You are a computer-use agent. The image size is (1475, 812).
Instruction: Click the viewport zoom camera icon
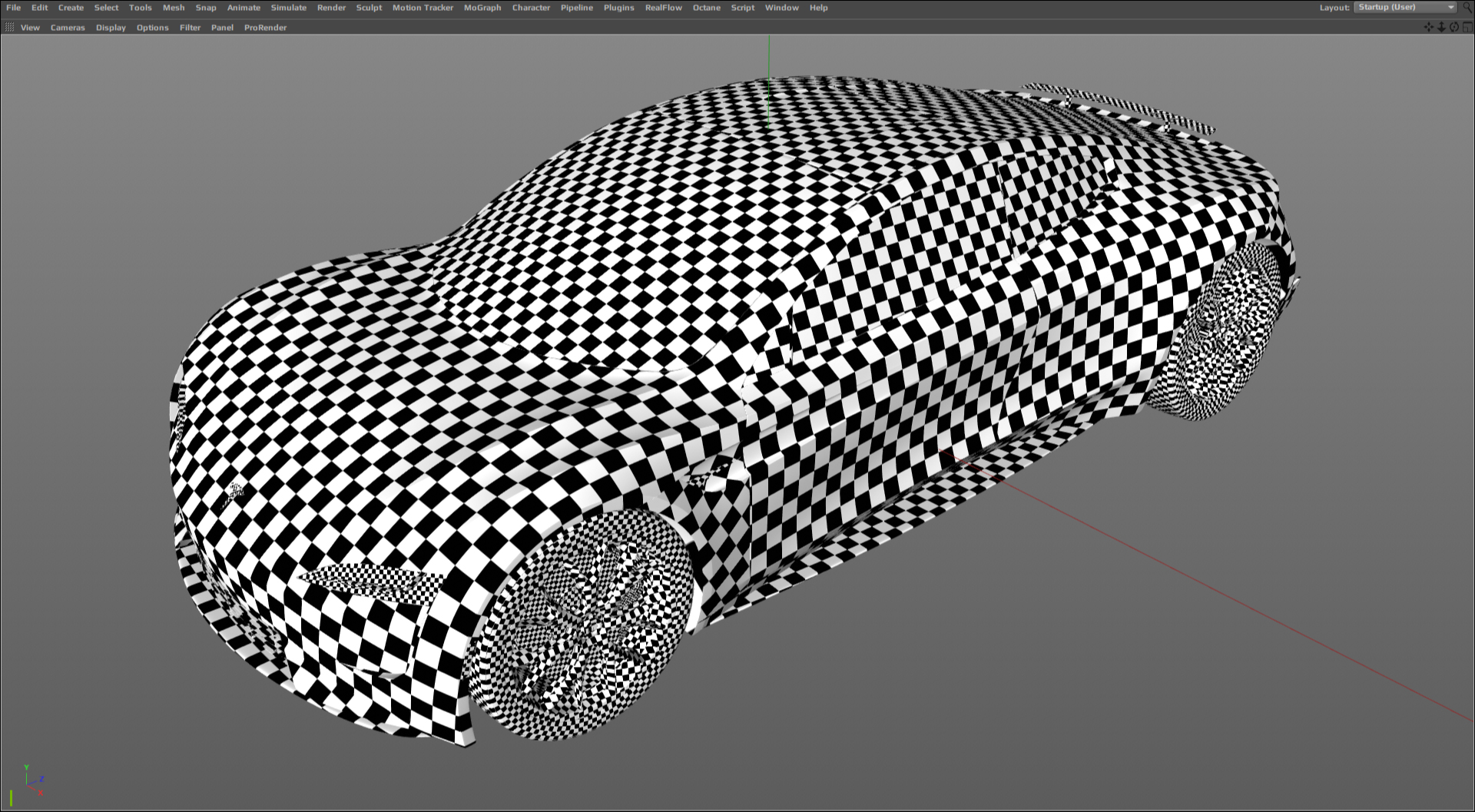(x=1441, y=27)
